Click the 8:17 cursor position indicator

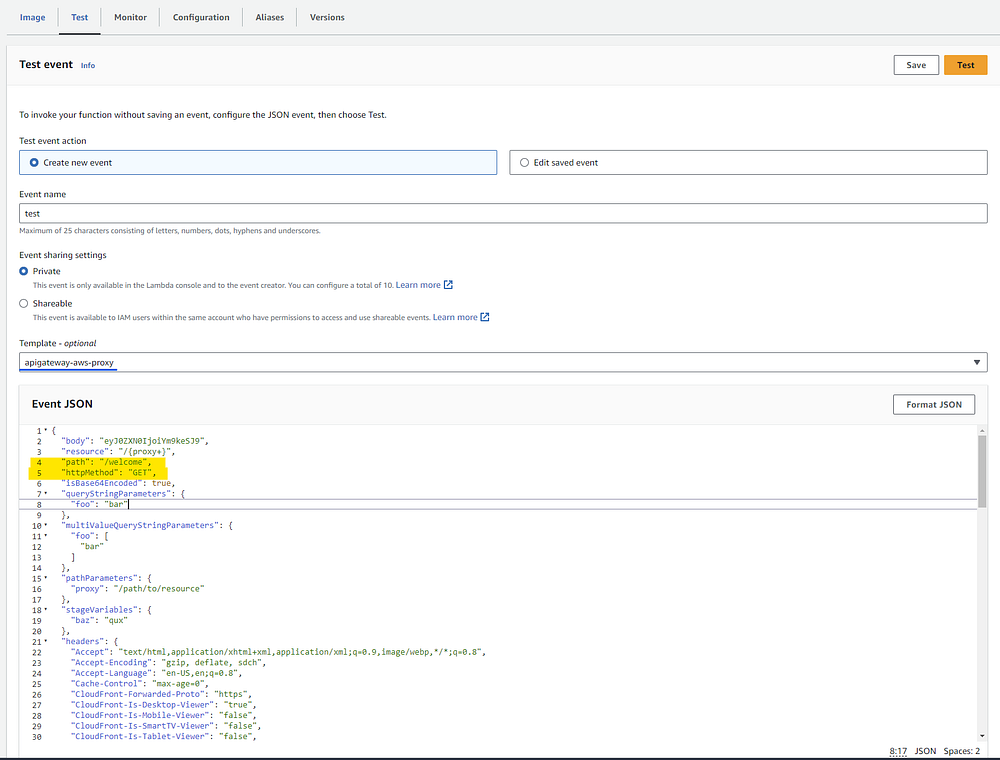(898, 751)
